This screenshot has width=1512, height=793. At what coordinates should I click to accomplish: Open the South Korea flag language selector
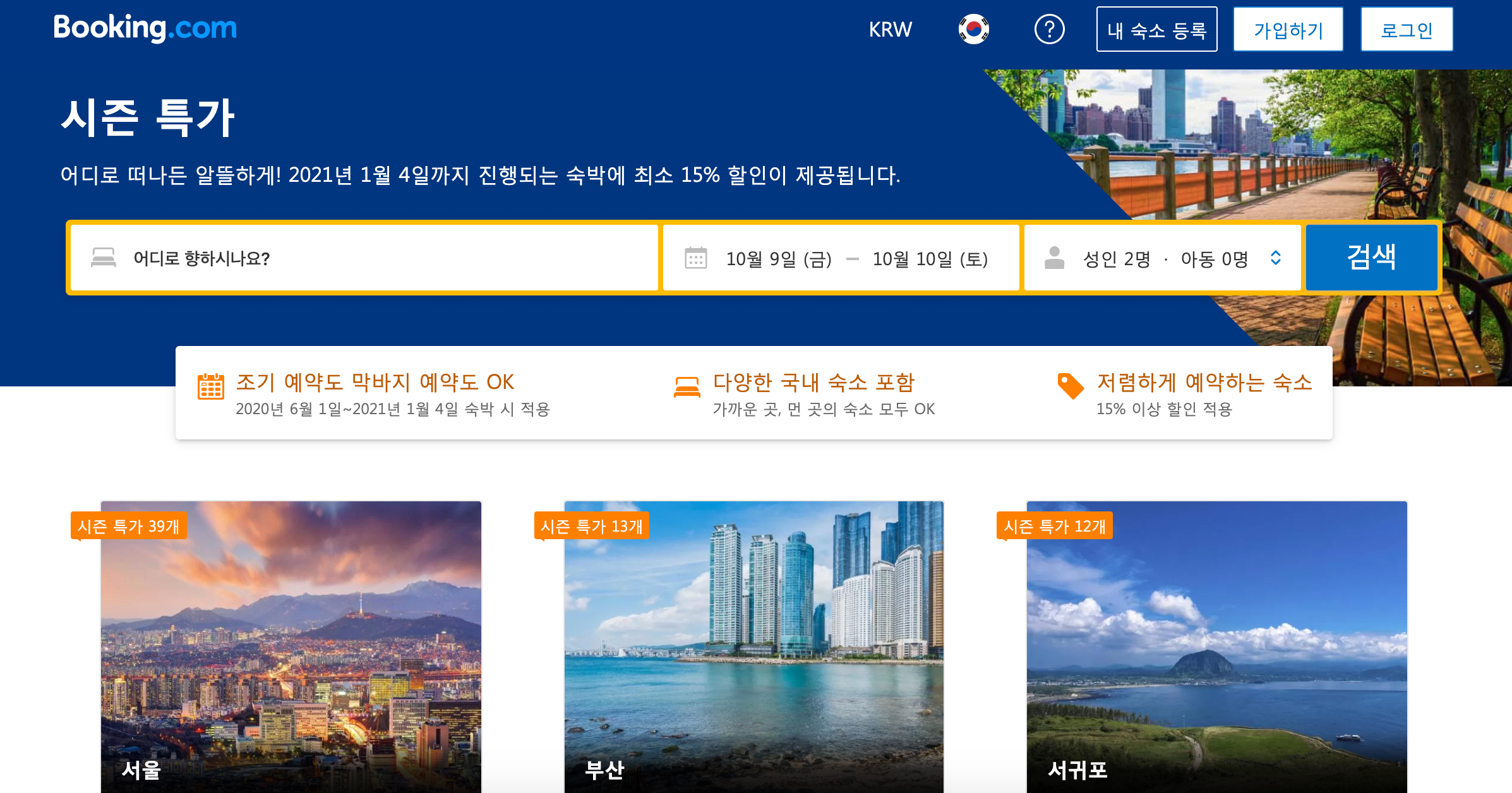[973, 29]
